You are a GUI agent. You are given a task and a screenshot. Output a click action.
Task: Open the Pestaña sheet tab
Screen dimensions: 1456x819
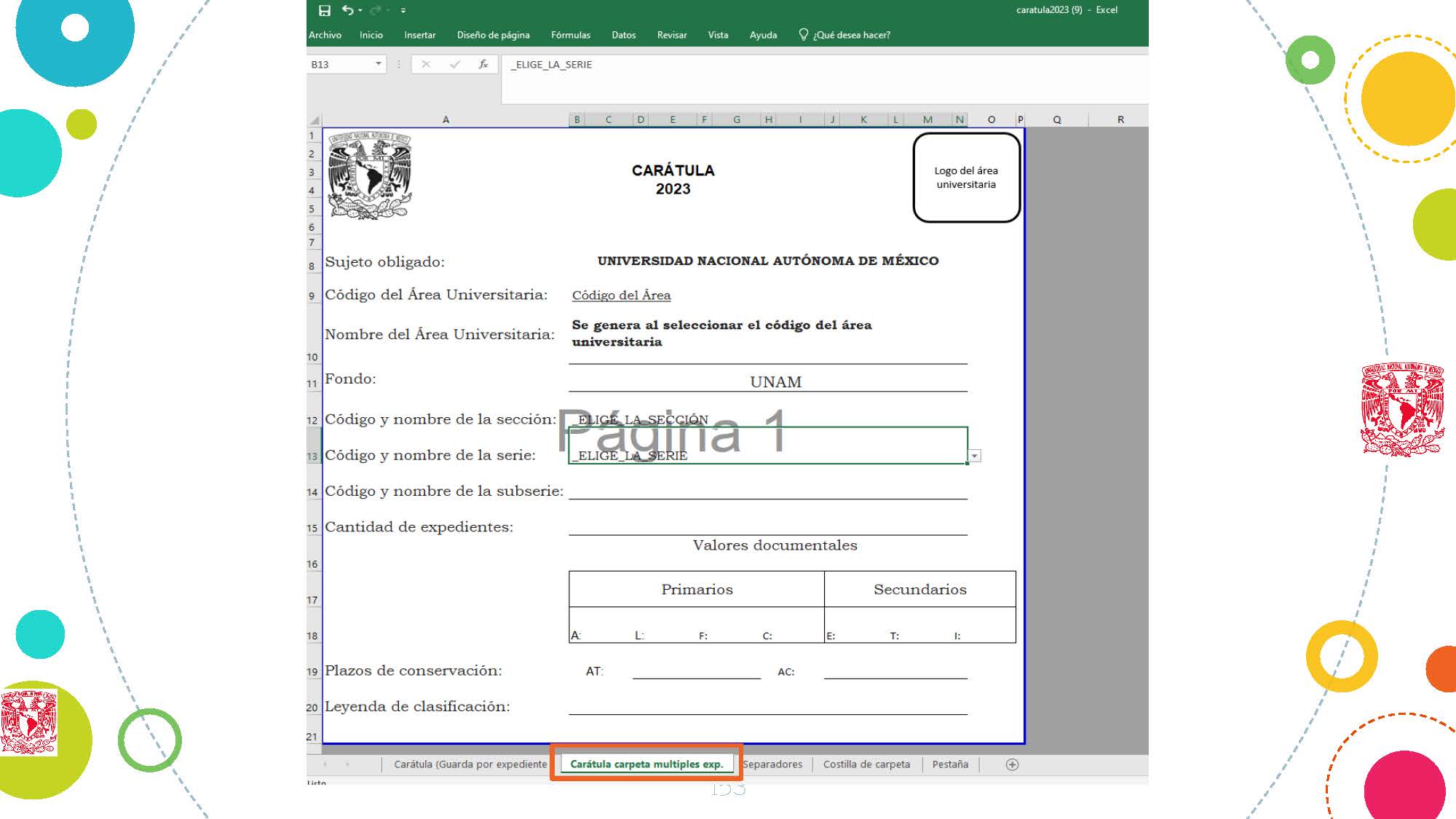point(950,764)
